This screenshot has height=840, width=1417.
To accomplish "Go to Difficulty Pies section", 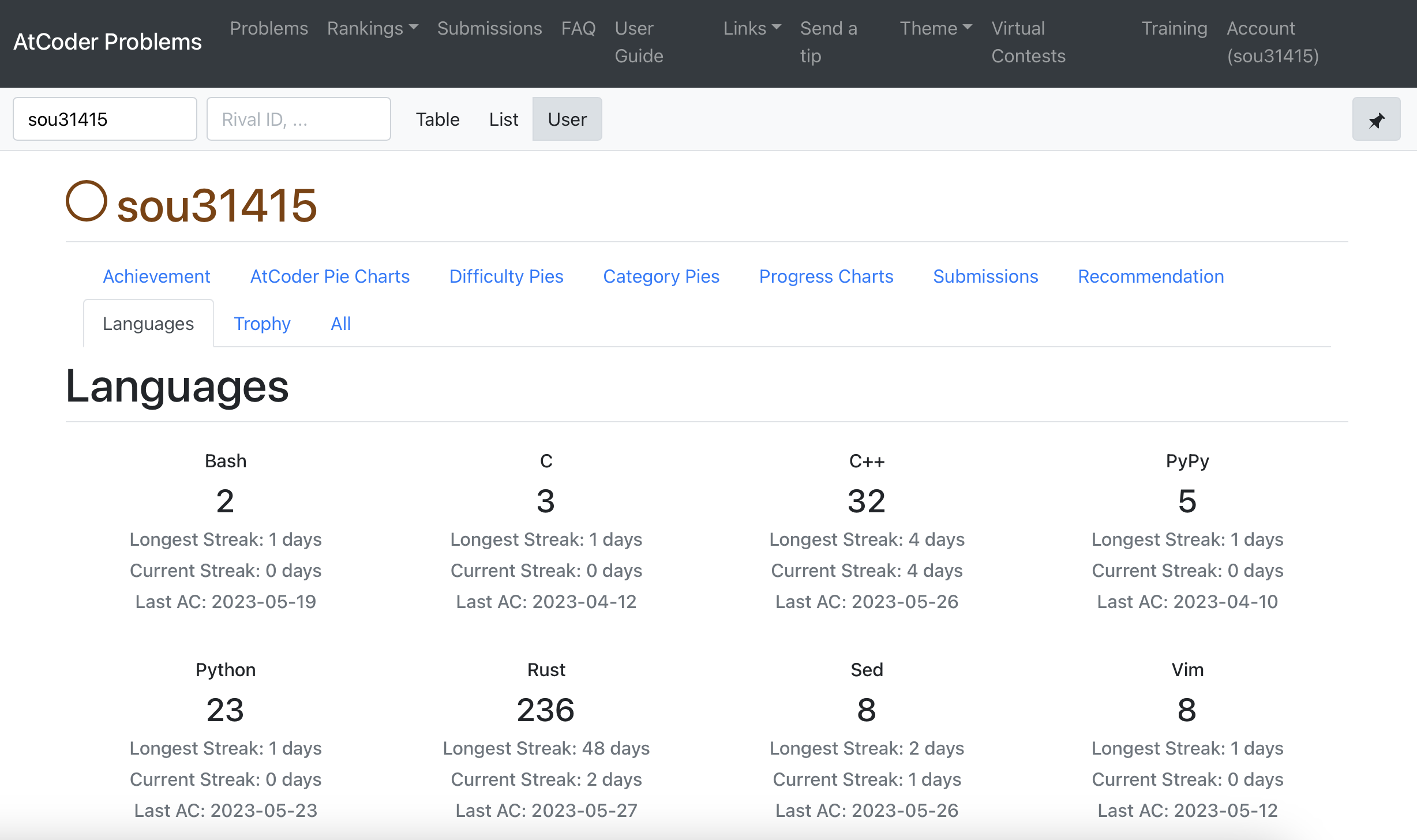I will (506, 276).
